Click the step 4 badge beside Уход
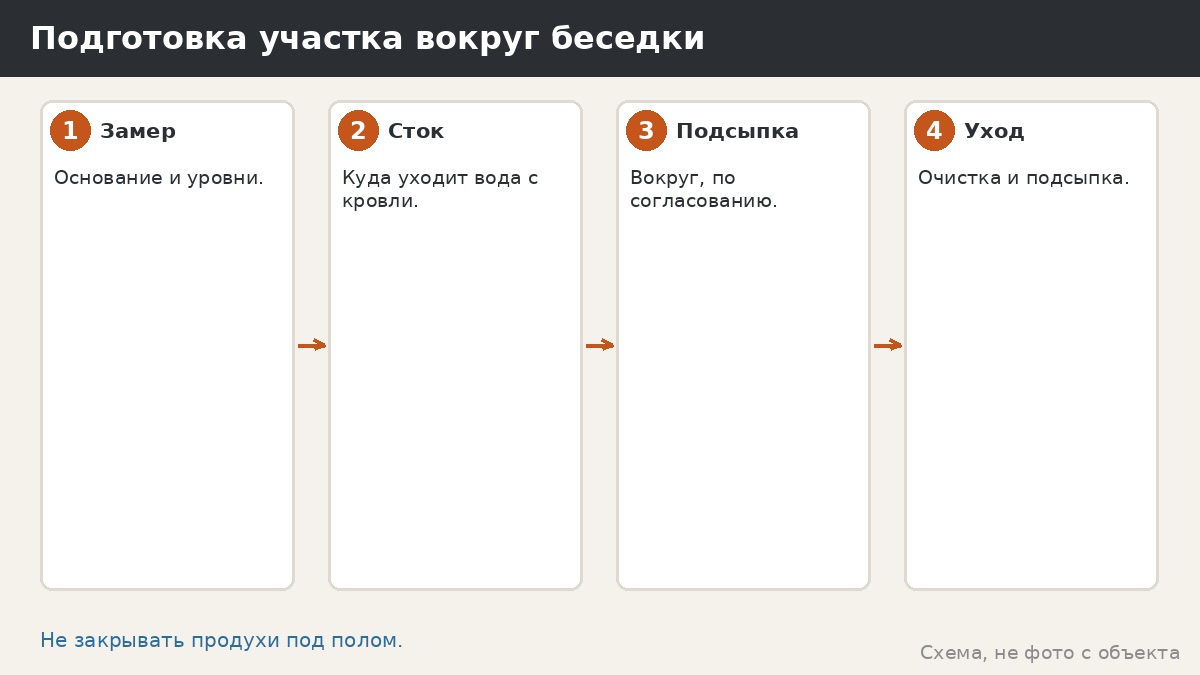This screenshot has width=1200, height=675. coord(934,131)
